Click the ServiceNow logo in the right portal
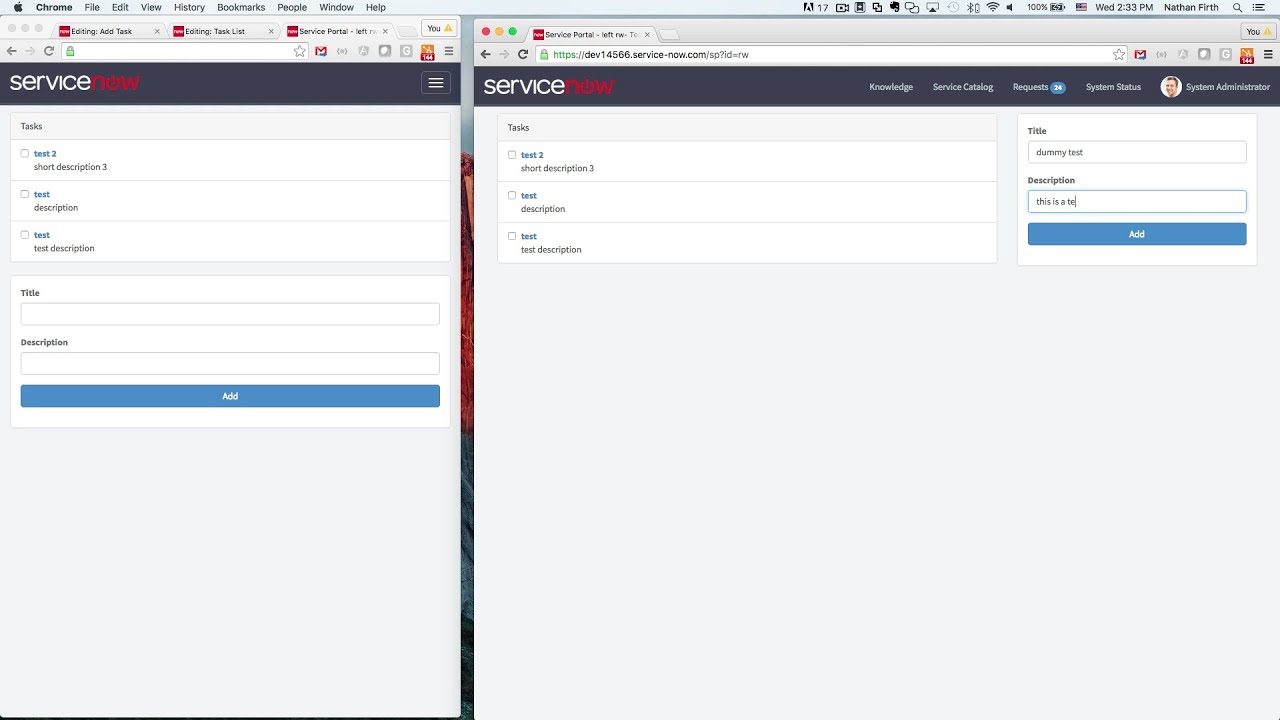 click(549, 86)
